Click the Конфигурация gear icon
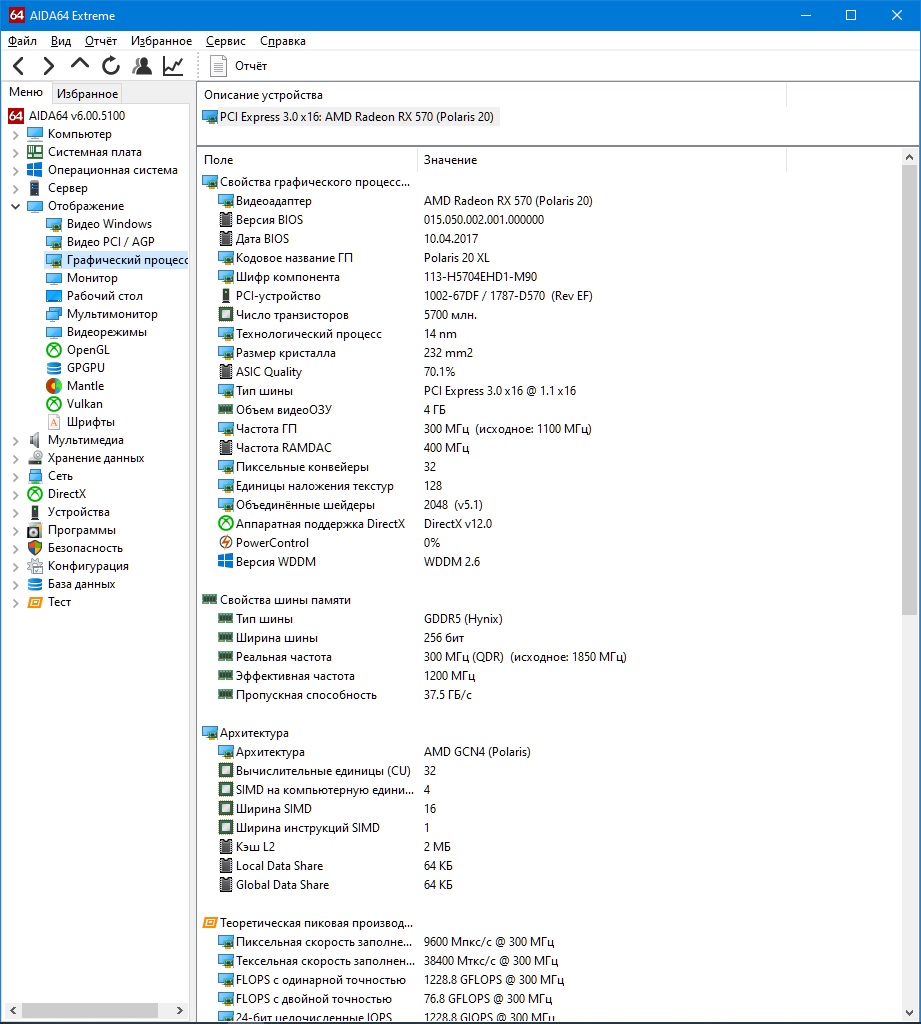Image resolution: width=921 pixels, height=1024 pixels. tap(35, 566)
